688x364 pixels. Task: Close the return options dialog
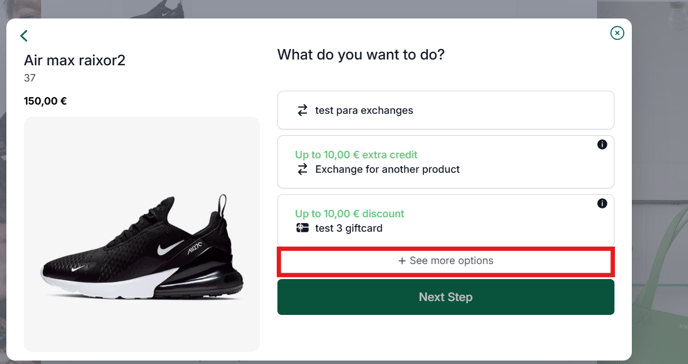pyautogui.click(x=617, y=33)
